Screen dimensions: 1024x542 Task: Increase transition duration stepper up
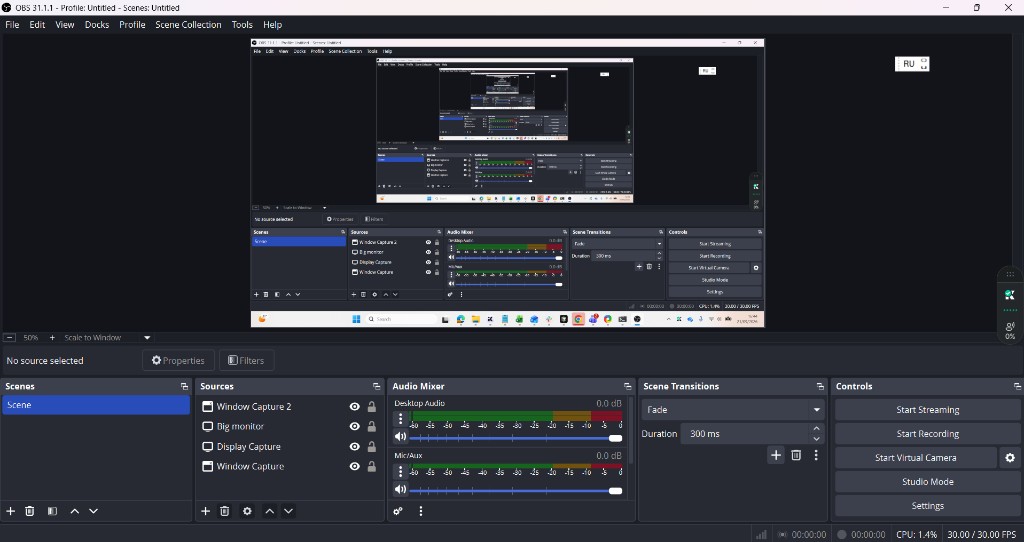coord(816,428)
